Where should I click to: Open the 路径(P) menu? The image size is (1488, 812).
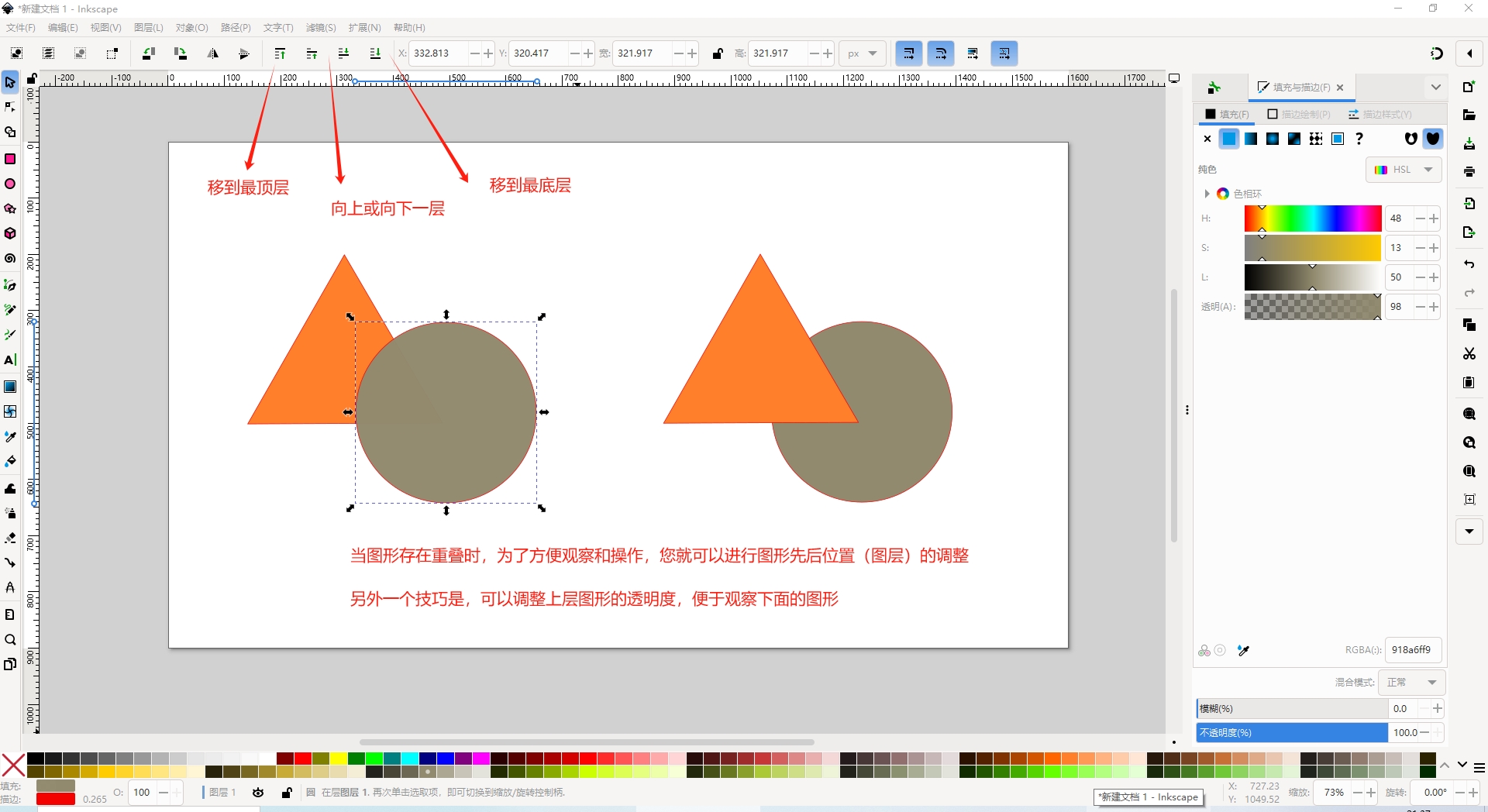pos(236,28)
